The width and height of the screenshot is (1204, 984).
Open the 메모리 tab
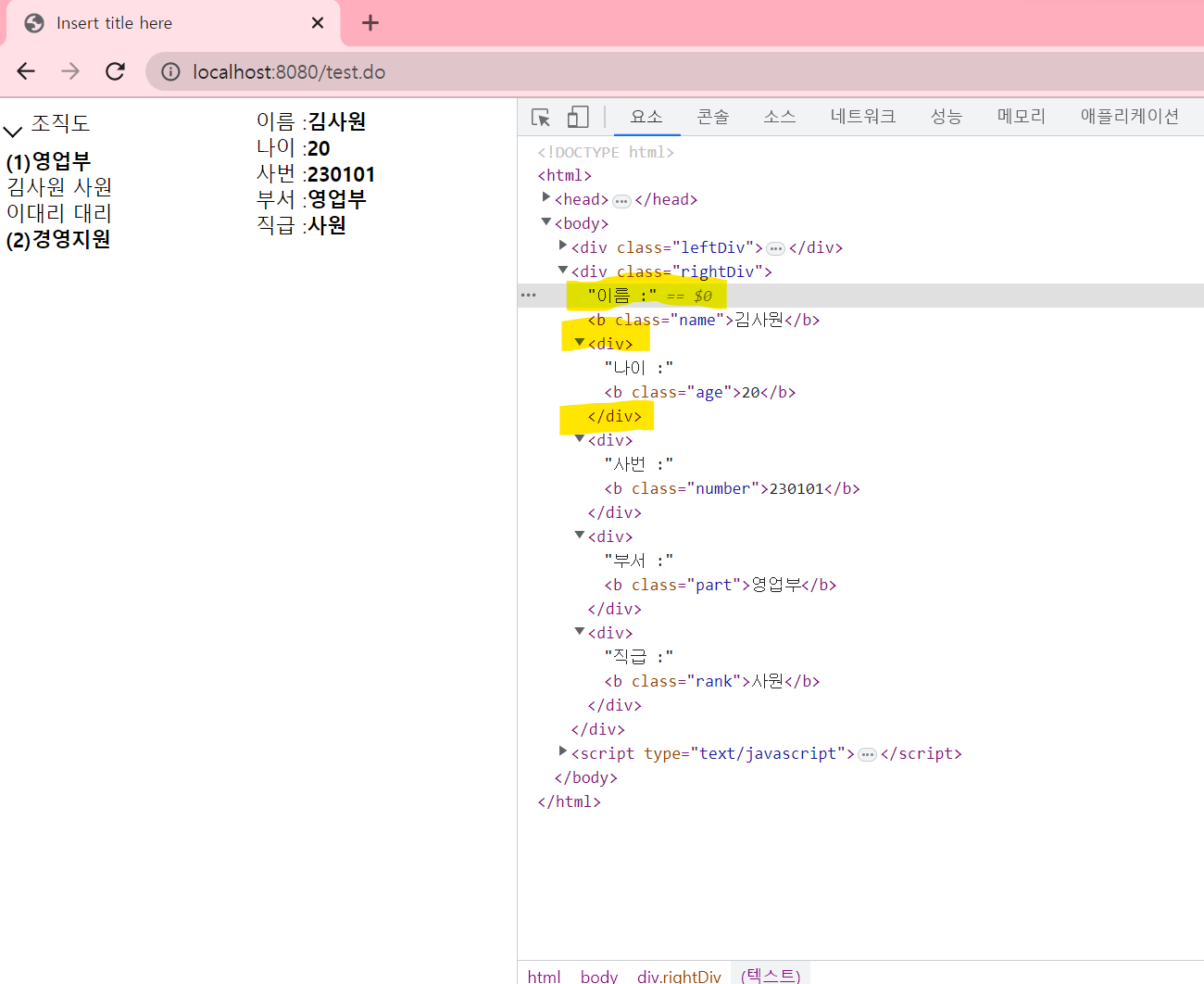(1022, 117)
